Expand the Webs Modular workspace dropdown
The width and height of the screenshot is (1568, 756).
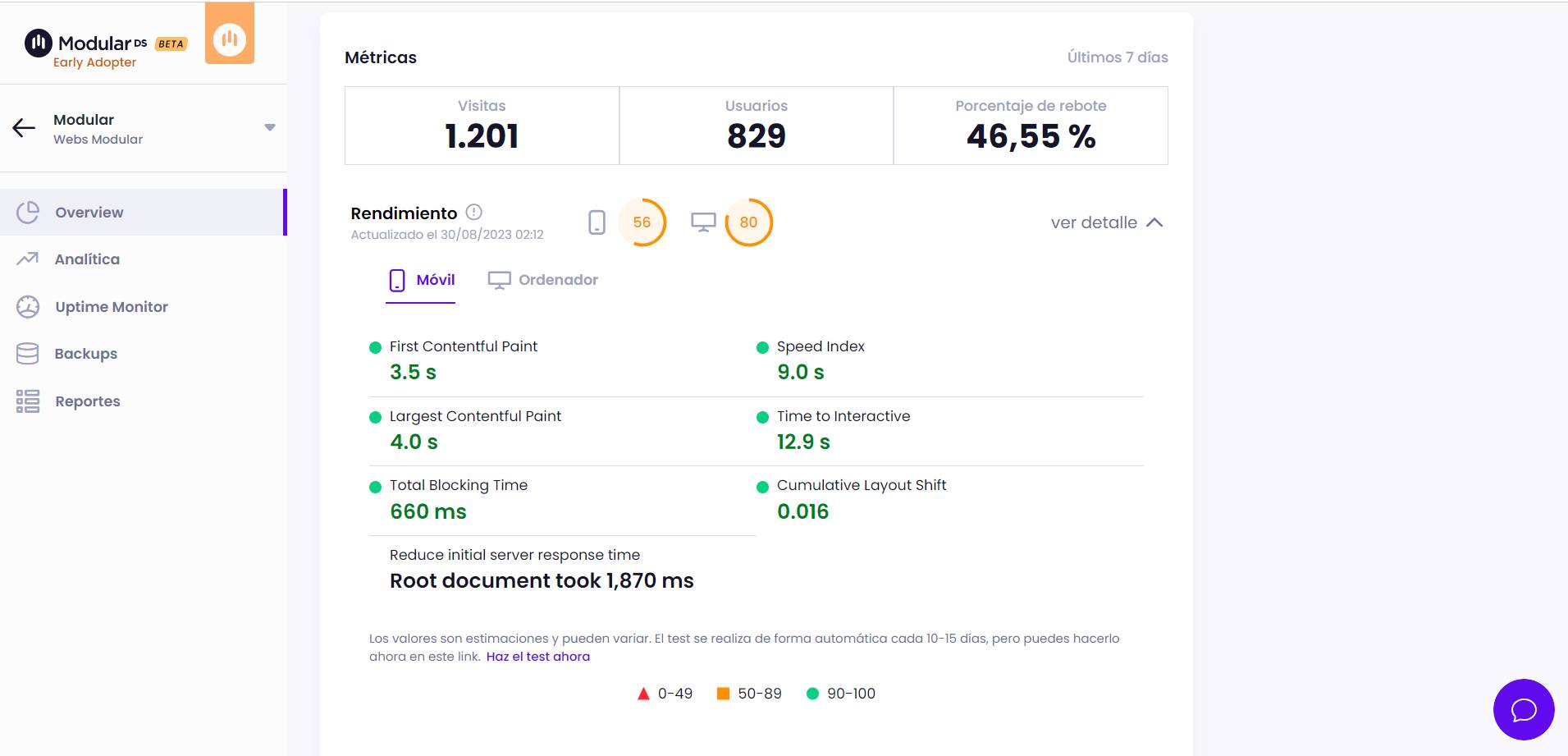coord(270,127)
